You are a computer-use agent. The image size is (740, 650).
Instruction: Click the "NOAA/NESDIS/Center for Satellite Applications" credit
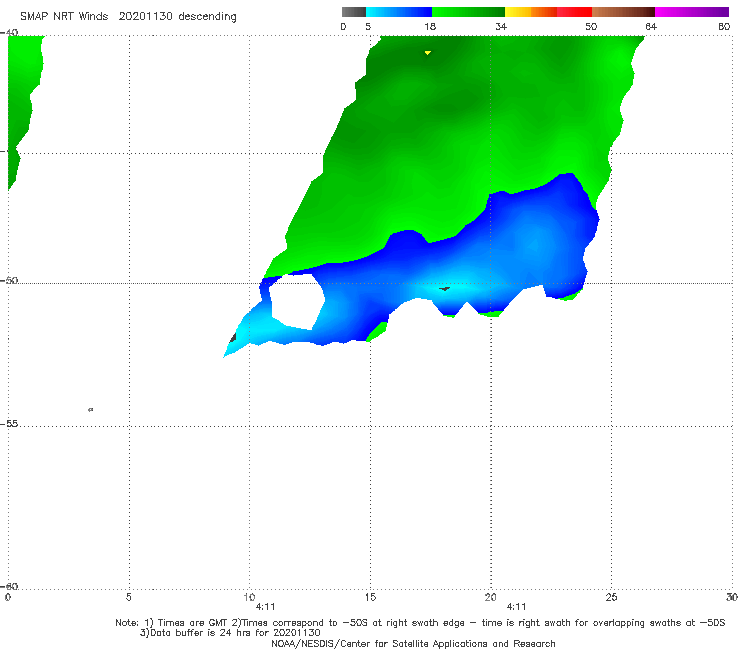click(x=413, y=643)
